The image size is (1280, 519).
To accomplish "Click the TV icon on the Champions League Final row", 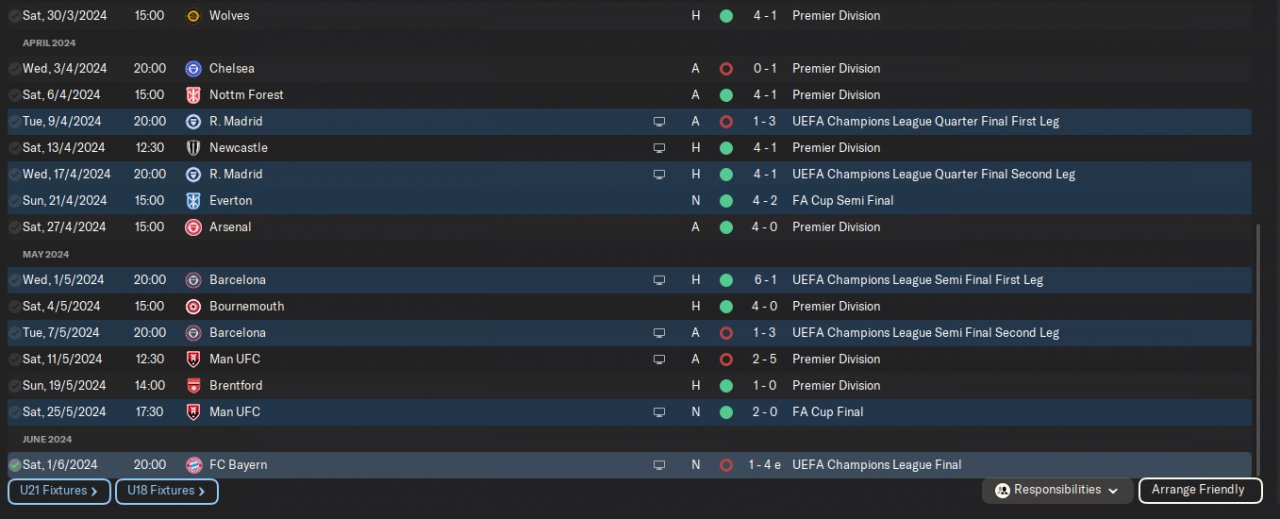I will (x=659, y=465).
